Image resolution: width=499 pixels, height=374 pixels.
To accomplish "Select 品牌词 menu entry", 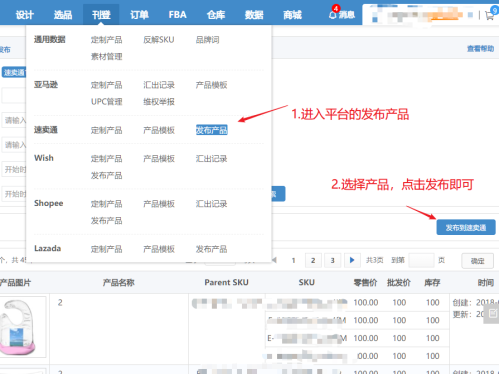I will pyautogui.click(x=207, y=40).
